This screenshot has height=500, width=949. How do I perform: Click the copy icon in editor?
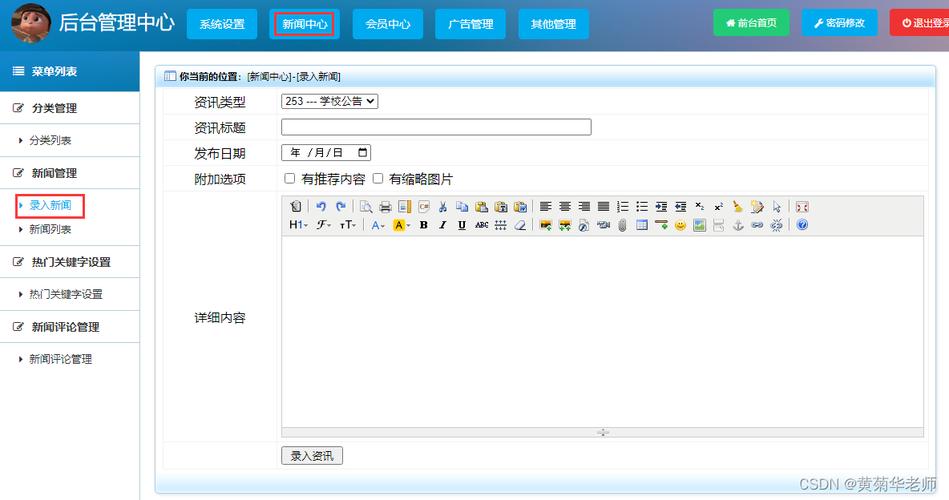pyautogui.click(x=462, y=206)
